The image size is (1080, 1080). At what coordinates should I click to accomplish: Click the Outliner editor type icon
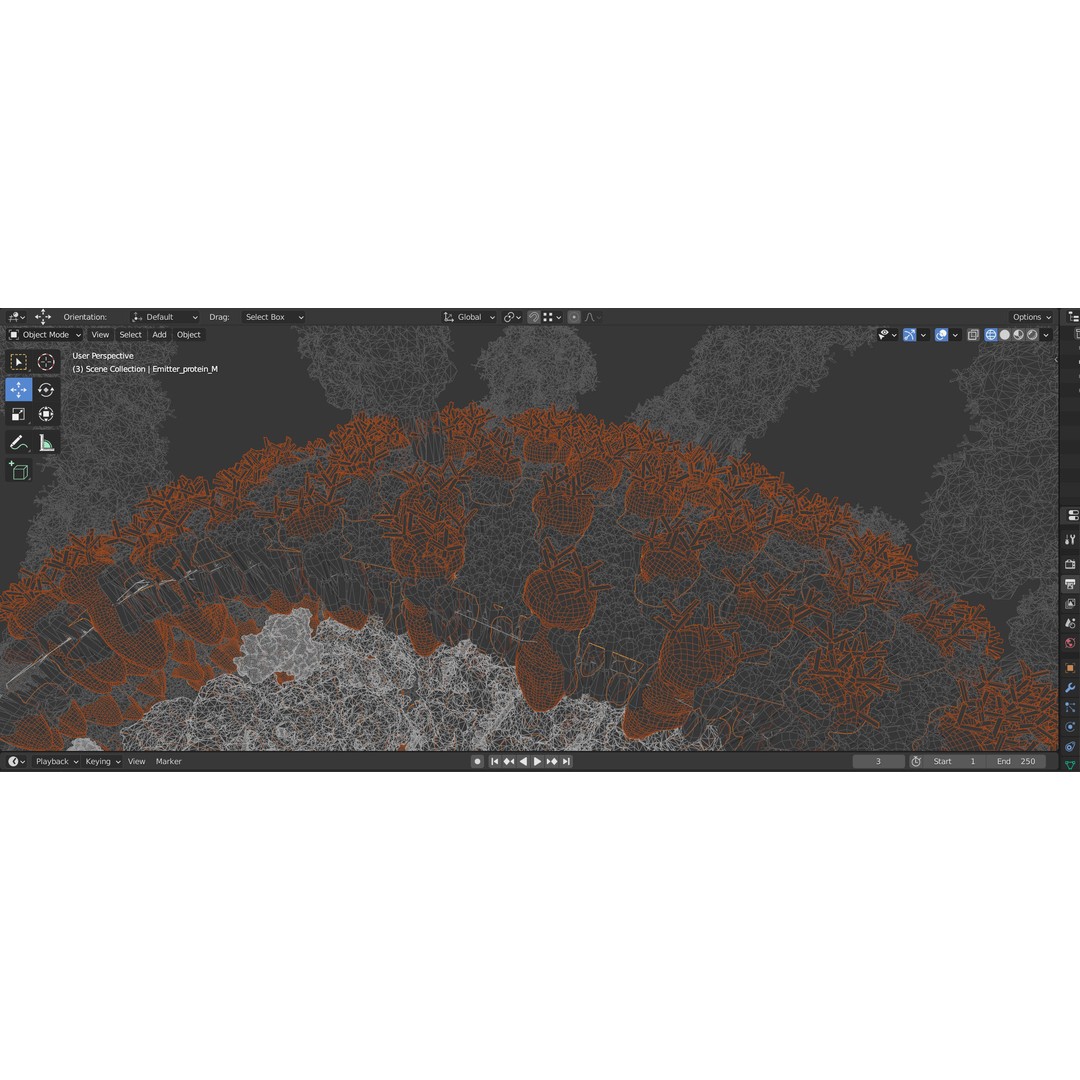[x=1074, y=317]
